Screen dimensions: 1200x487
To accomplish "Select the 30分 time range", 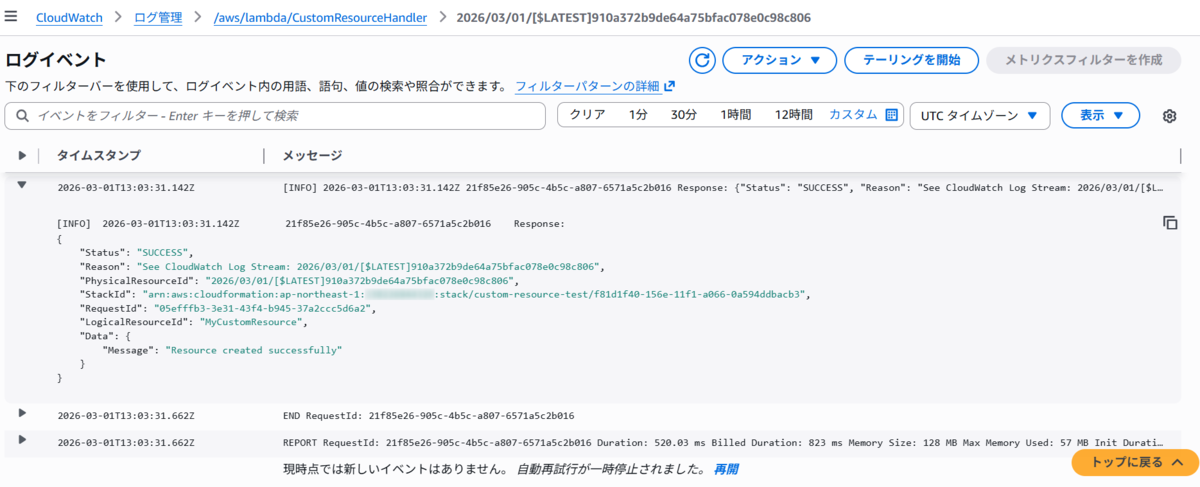I will pos(684,115).
